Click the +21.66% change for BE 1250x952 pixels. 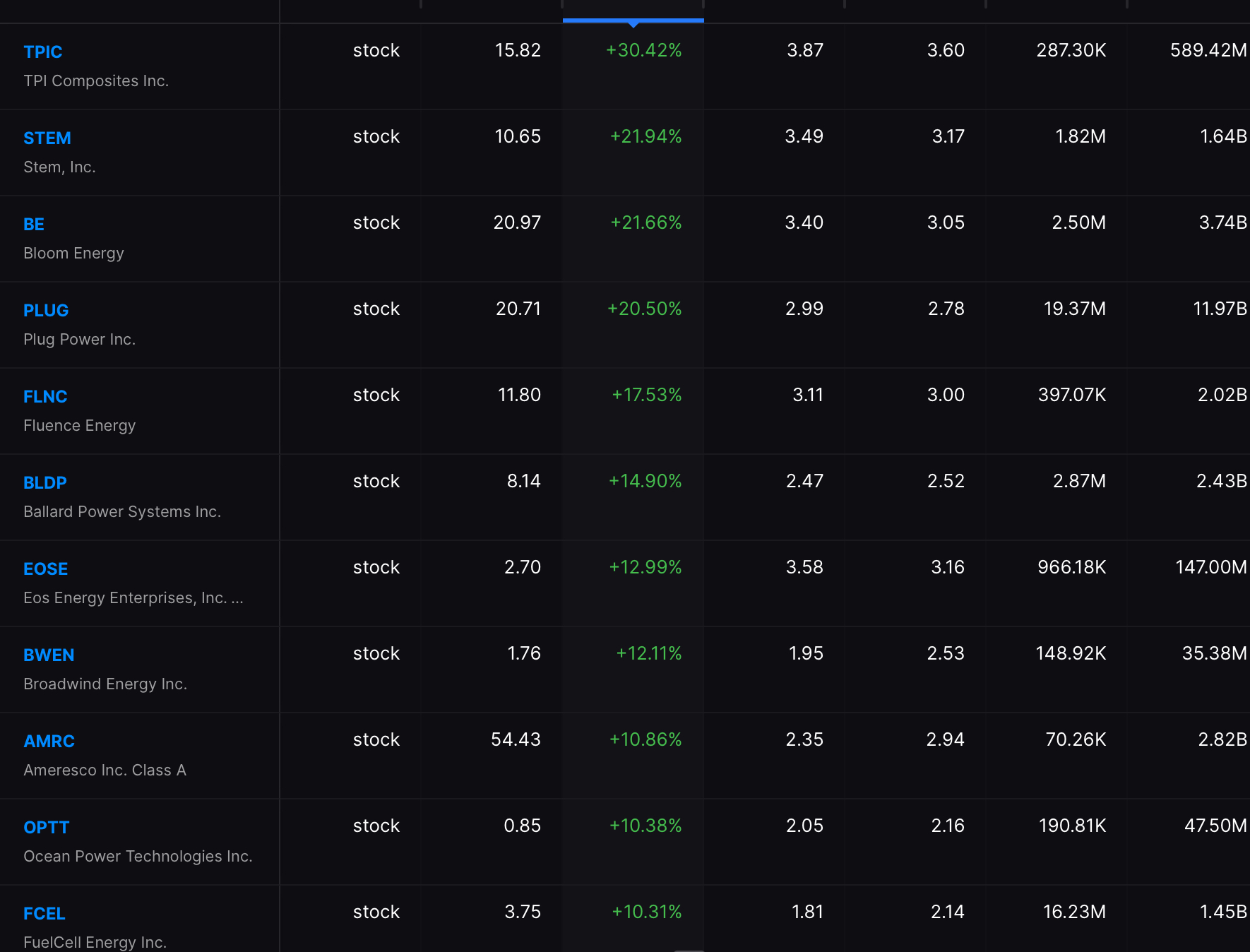tap(645, 222)
